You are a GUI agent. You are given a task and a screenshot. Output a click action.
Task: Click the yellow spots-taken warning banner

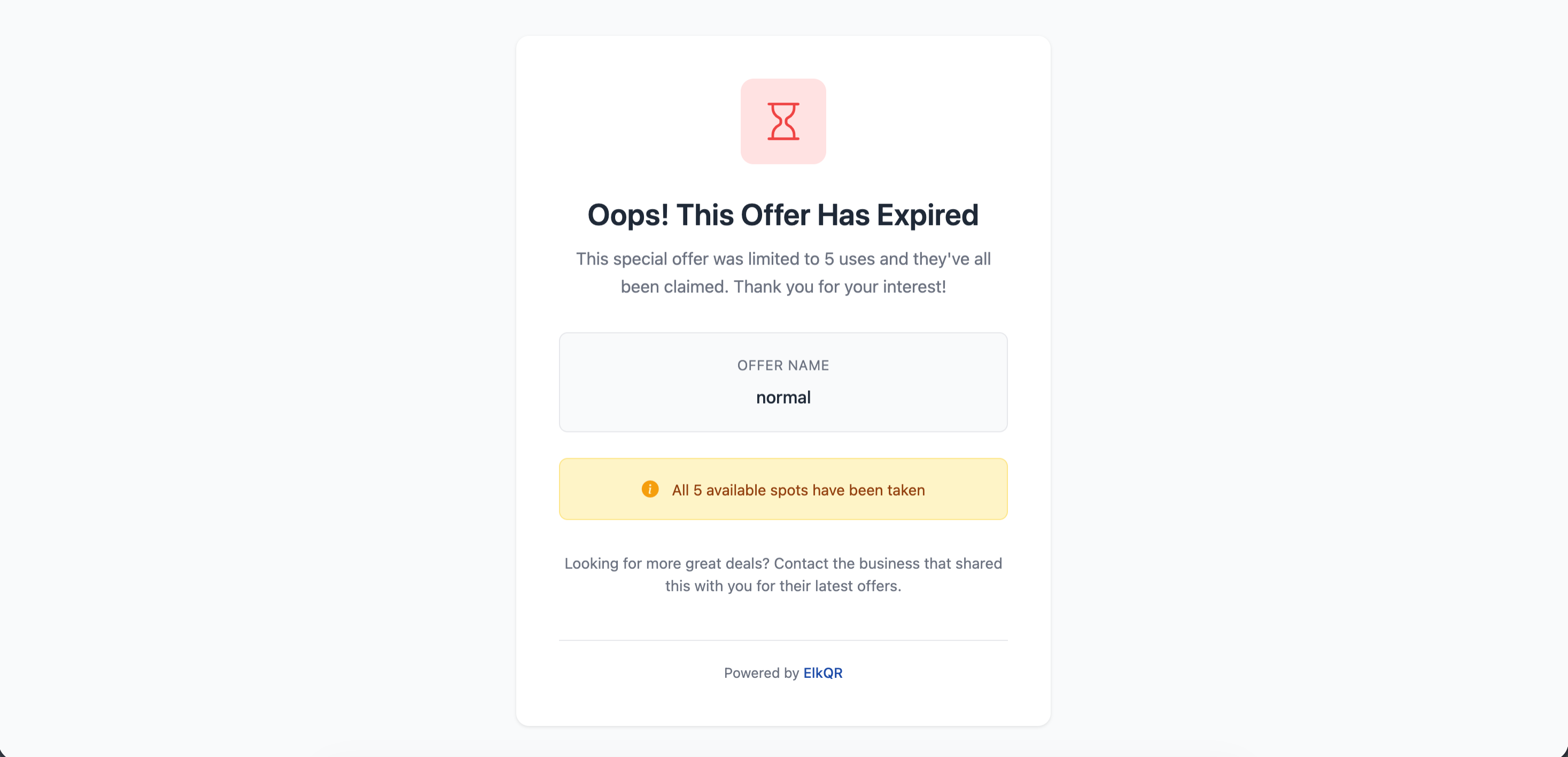click(783, 489)
